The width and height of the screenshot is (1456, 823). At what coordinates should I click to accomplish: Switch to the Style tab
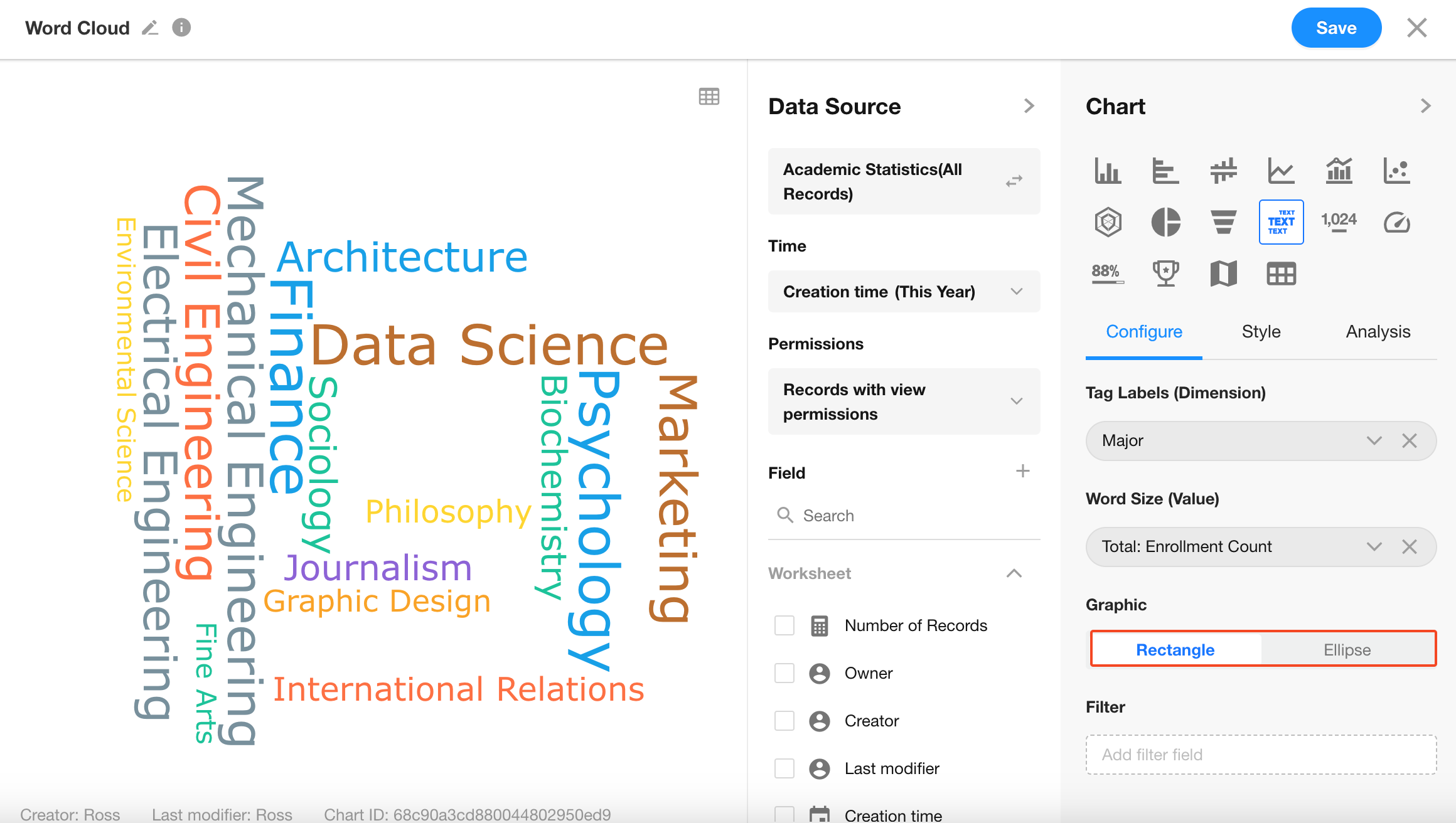1261,332
